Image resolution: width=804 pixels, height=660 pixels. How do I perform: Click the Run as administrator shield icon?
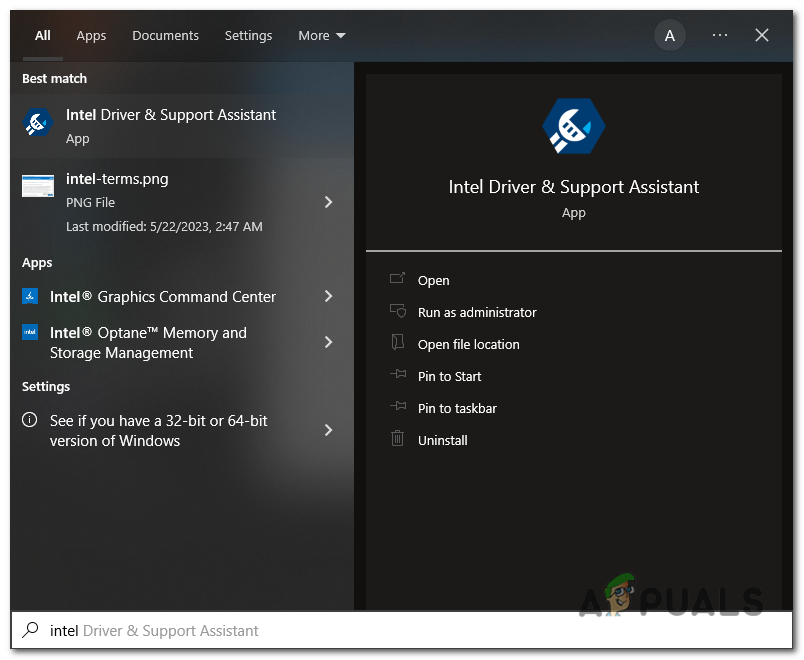pyautogui.click(x=399, y=312)
